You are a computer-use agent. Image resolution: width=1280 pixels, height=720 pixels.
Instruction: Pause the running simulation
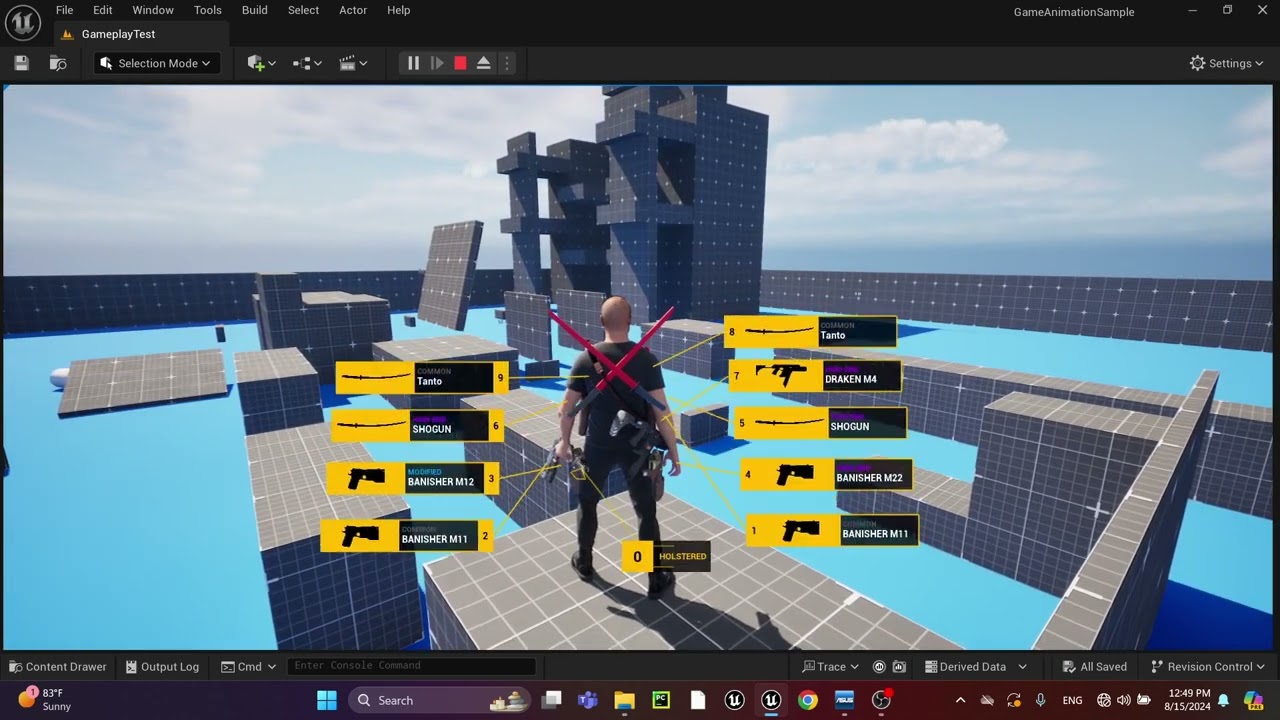413,63
